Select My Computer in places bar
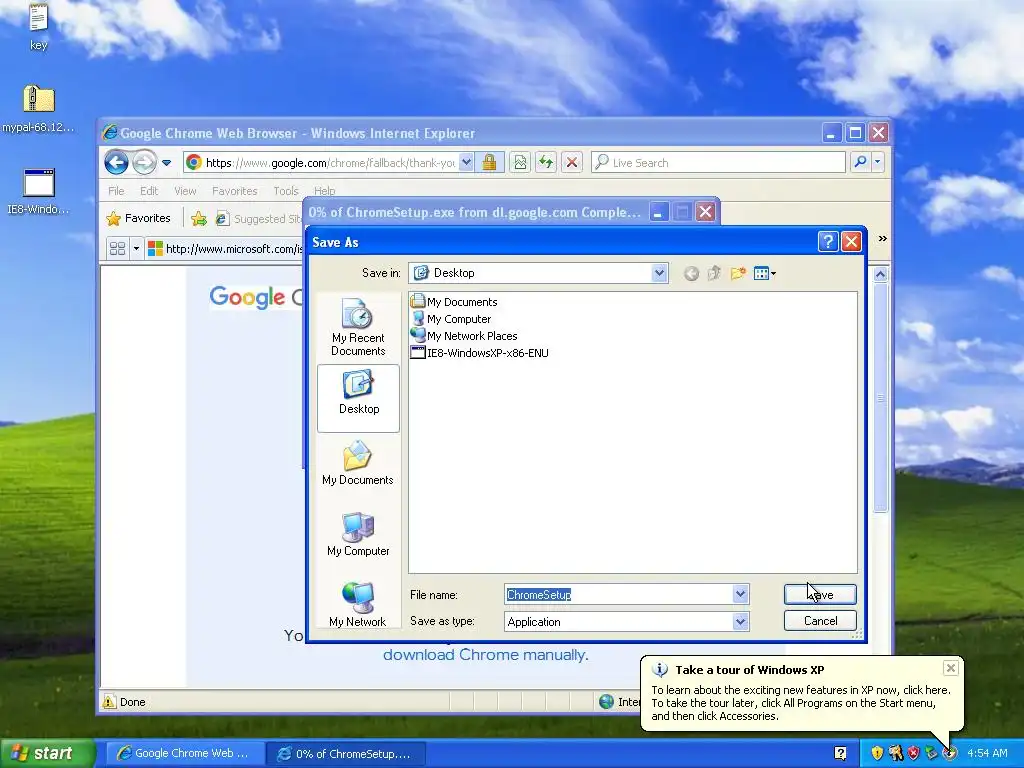 tap(358, 534)
